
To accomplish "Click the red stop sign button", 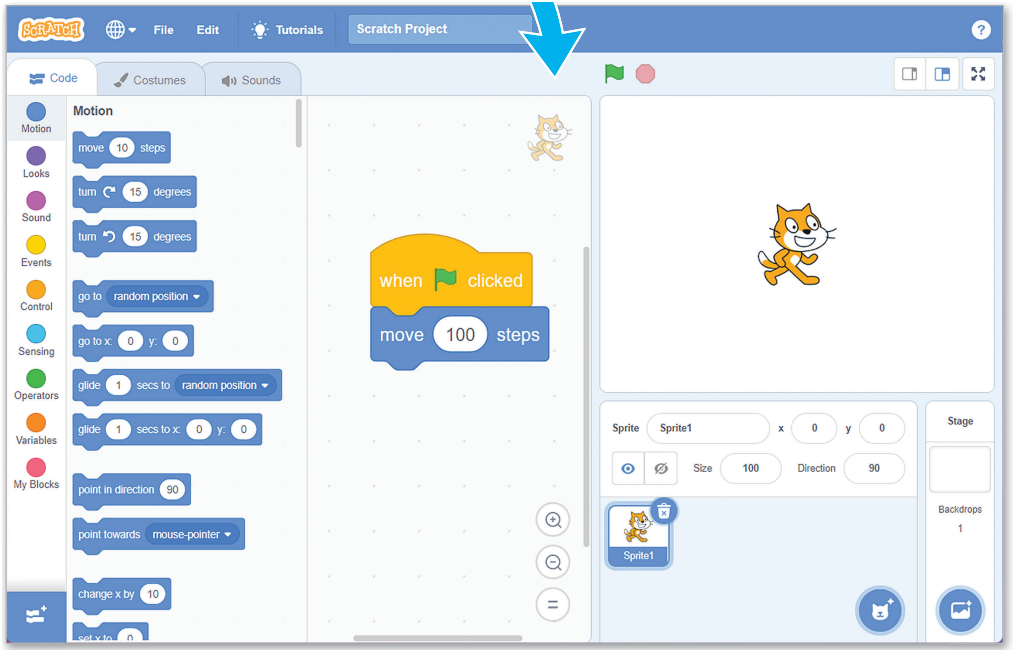I will point(645,74).
